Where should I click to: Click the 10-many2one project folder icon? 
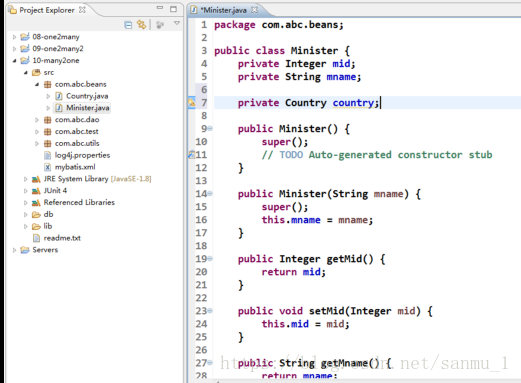pyautogui.click(x=25, y=60)
